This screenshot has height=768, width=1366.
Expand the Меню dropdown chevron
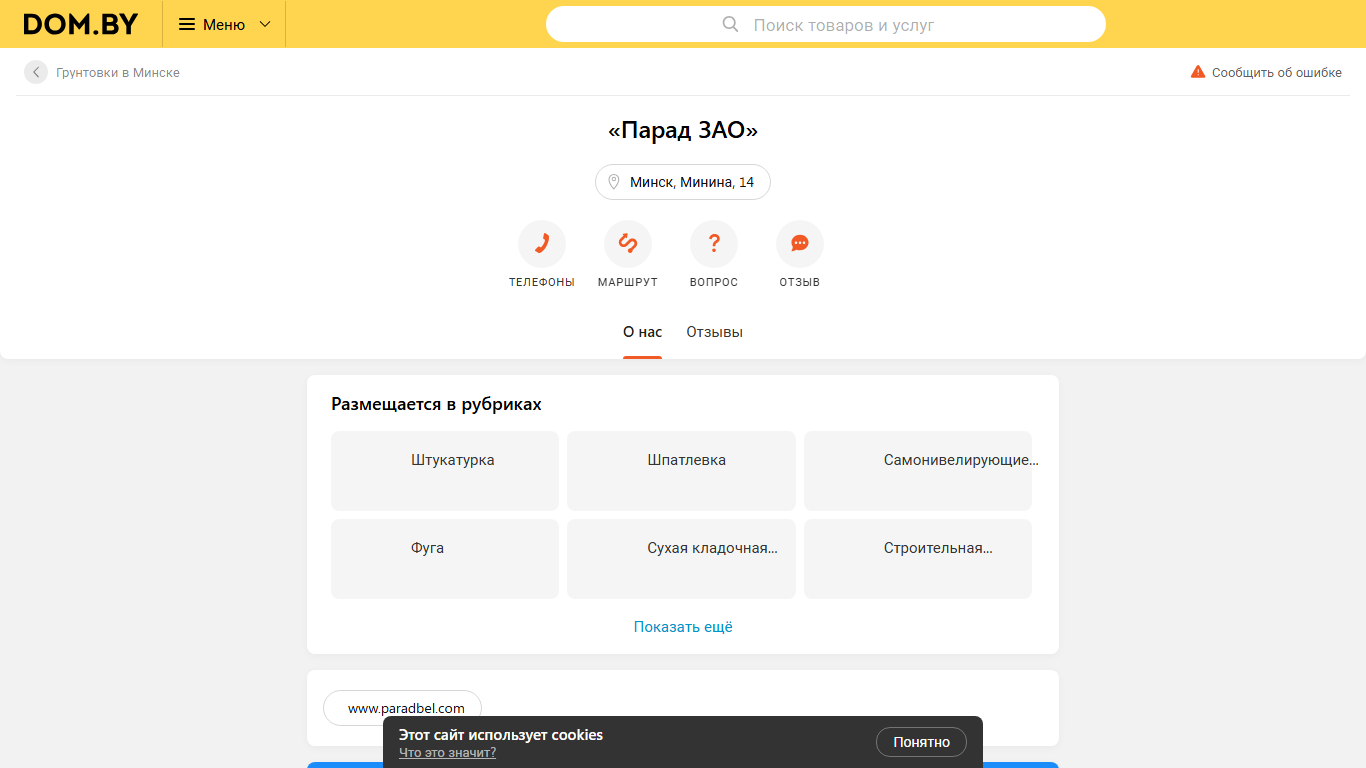tap(265, 24)
